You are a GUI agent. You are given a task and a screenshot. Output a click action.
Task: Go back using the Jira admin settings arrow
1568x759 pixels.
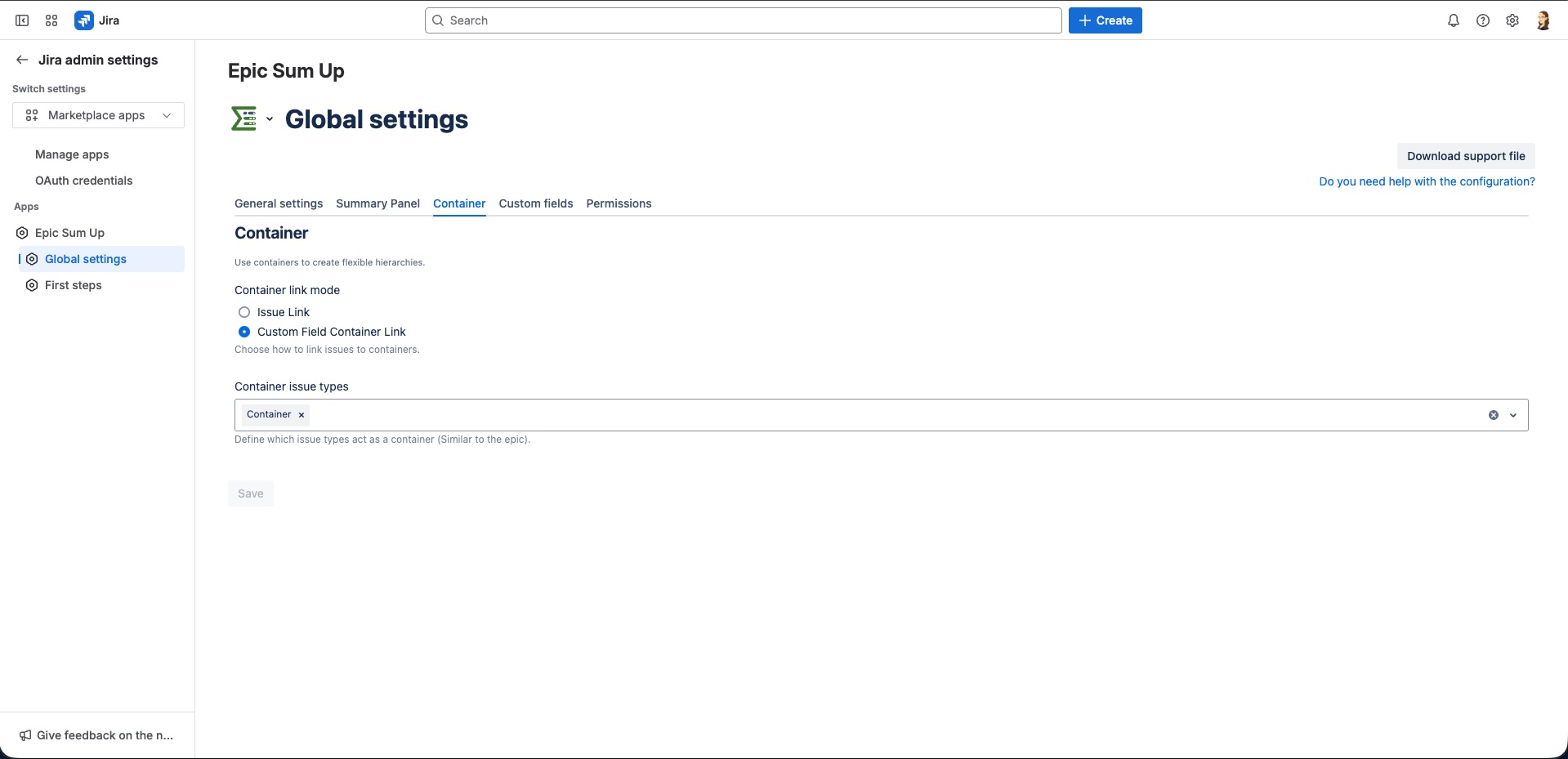[22, 60]
